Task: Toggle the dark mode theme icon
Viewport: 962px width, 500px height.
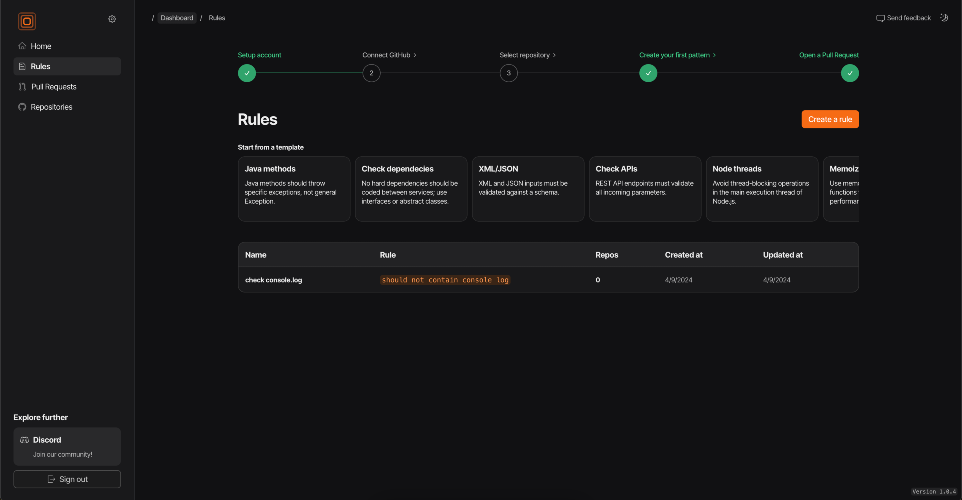Action: [x=944, y=18]
